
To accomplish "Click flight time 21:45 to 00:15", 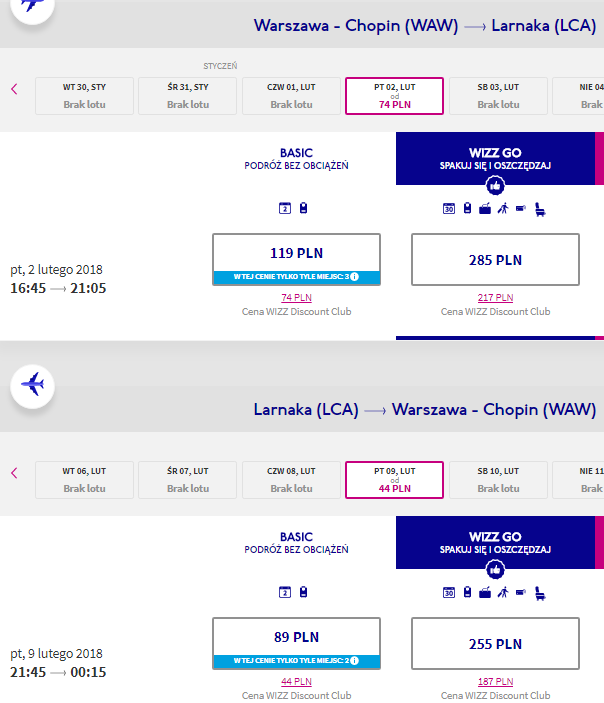I will pos(58,672).
